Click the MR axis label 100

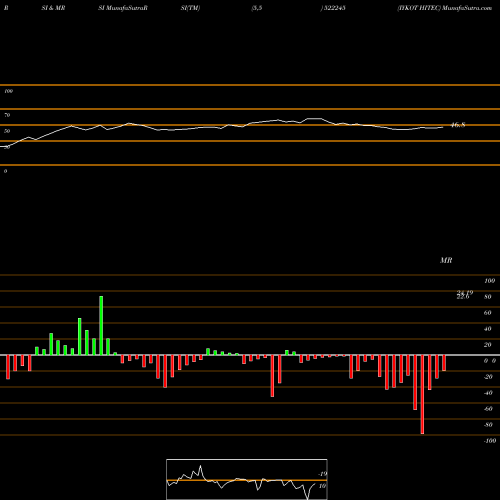tap(489, 281)
